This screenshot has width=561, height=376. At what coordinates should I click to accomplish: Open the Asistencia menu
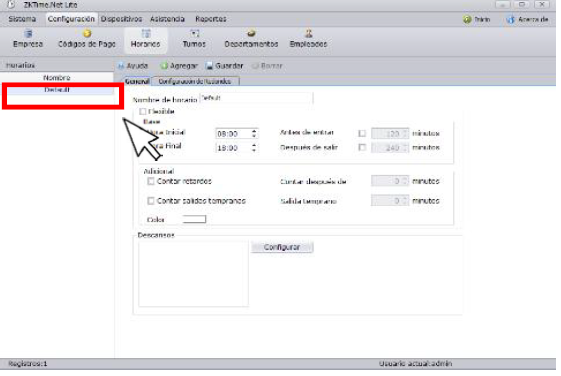[x=167, y=19]
